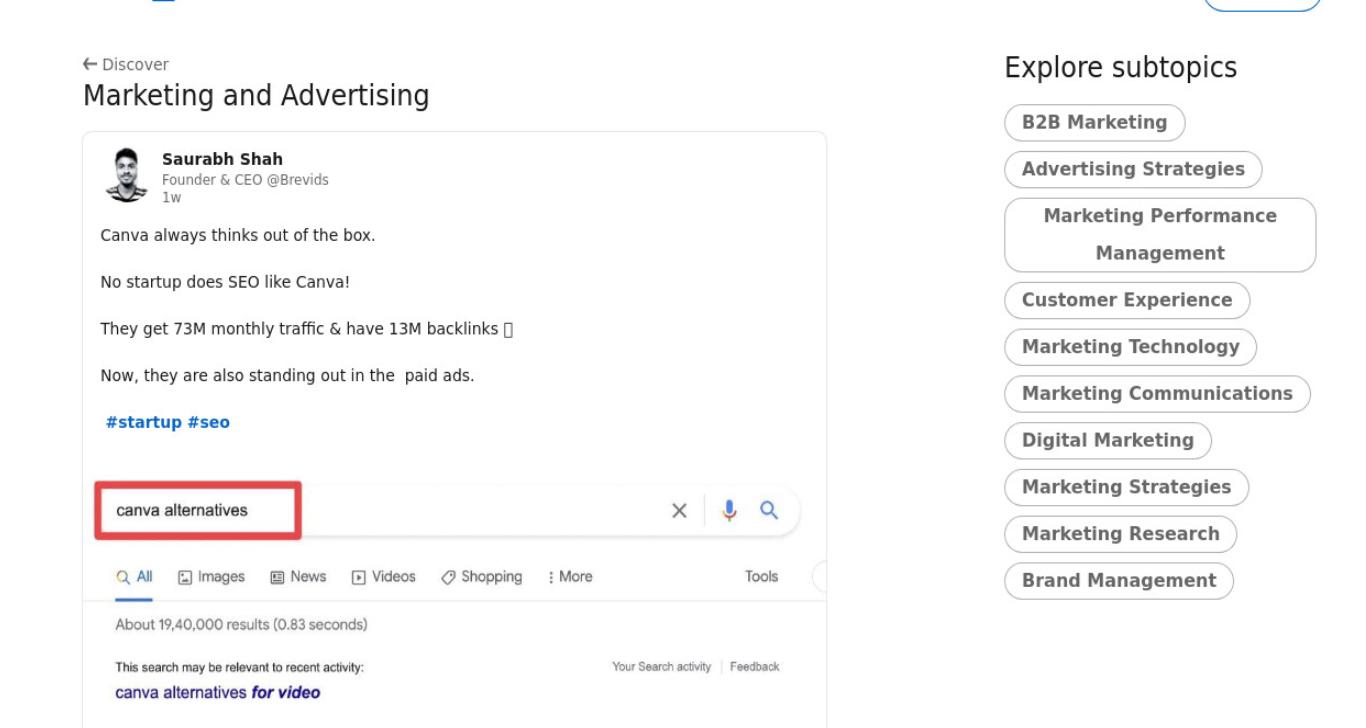Click the magnifier search icon

tap(769, 510)
